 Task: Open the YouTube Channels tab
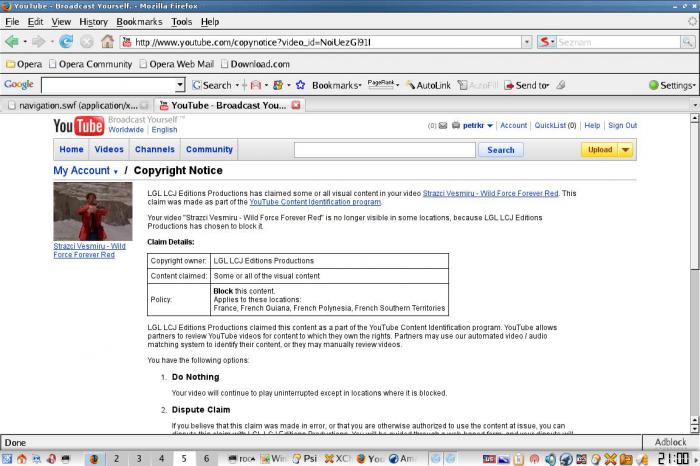[154, 150]
